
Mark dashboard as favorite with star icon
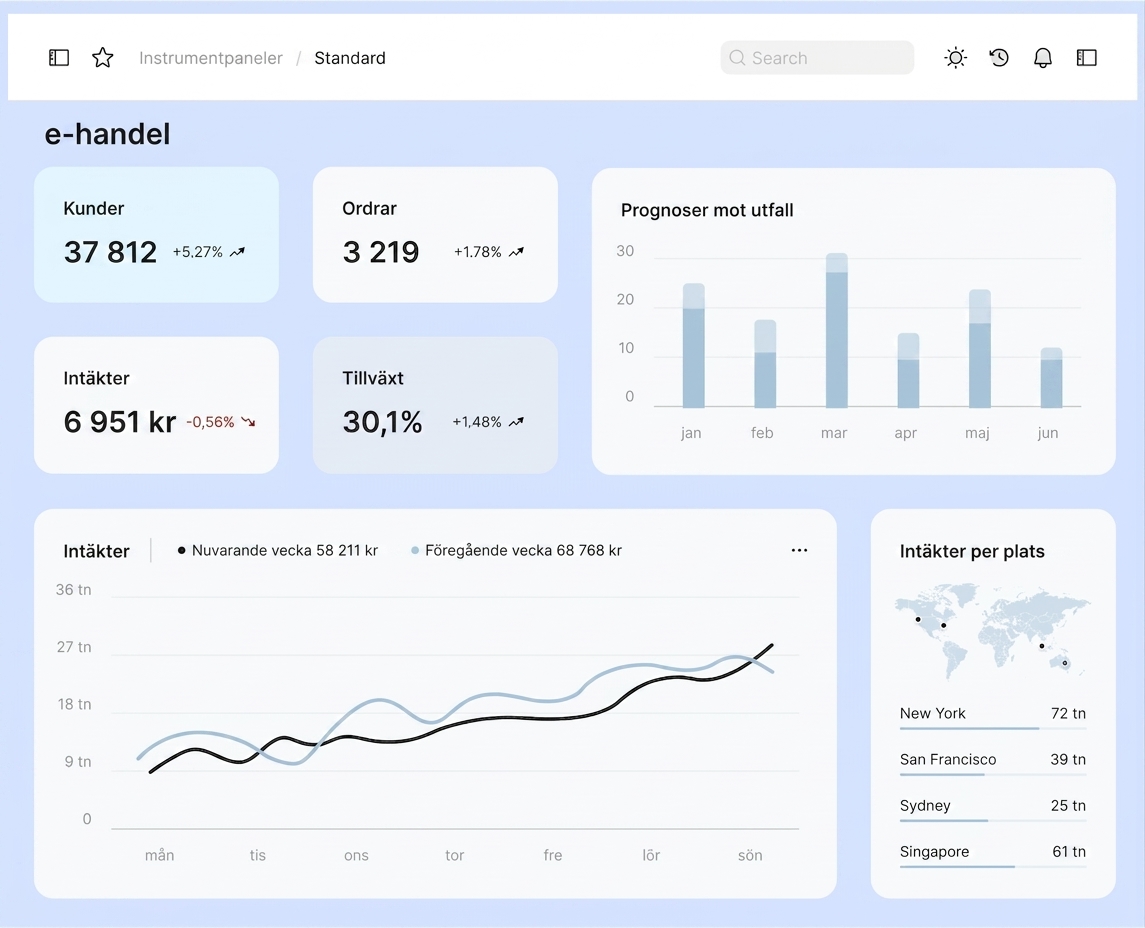click(x=102, y=58)
